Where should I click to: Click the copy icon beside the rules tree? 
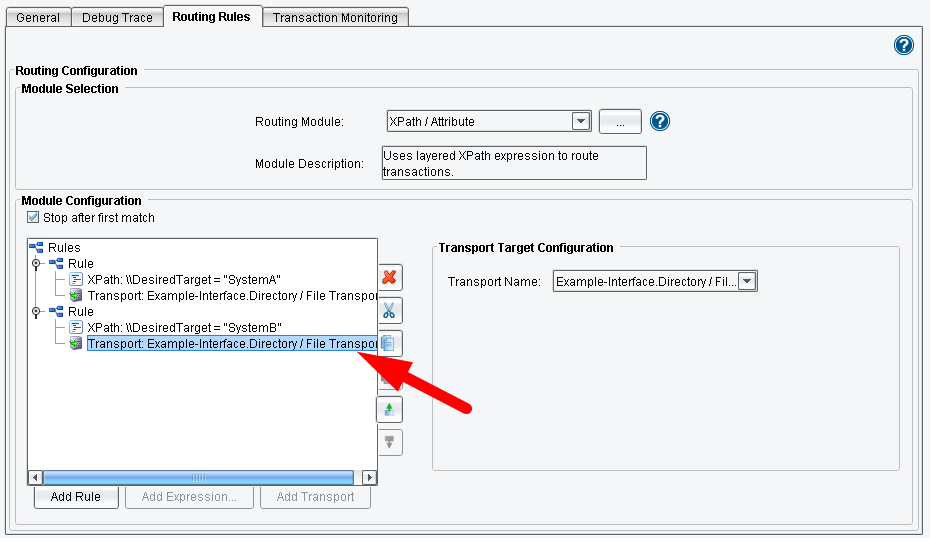[x=390, y=343]
